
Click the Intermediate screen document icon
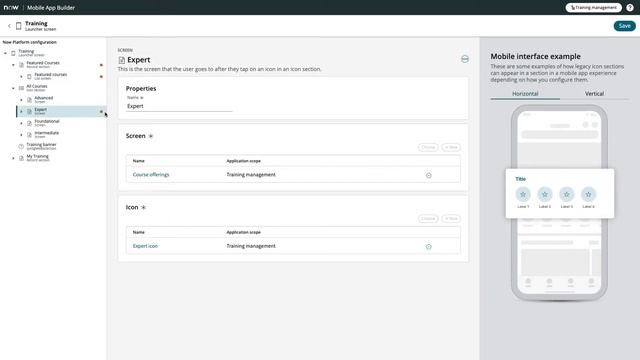[x=29, y=135]
